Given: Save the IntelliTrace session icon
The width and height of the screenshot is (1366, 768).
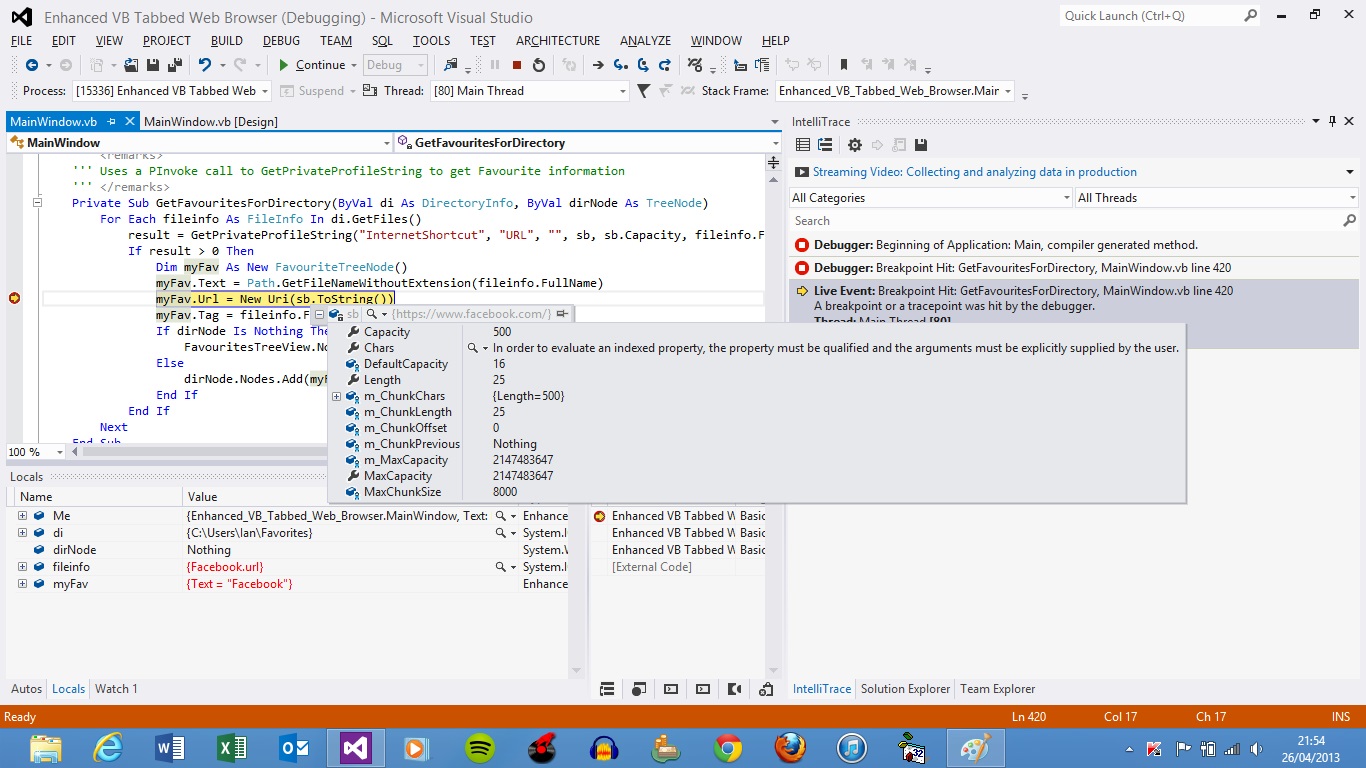Looking at the screenshot, I should [921, 145].
